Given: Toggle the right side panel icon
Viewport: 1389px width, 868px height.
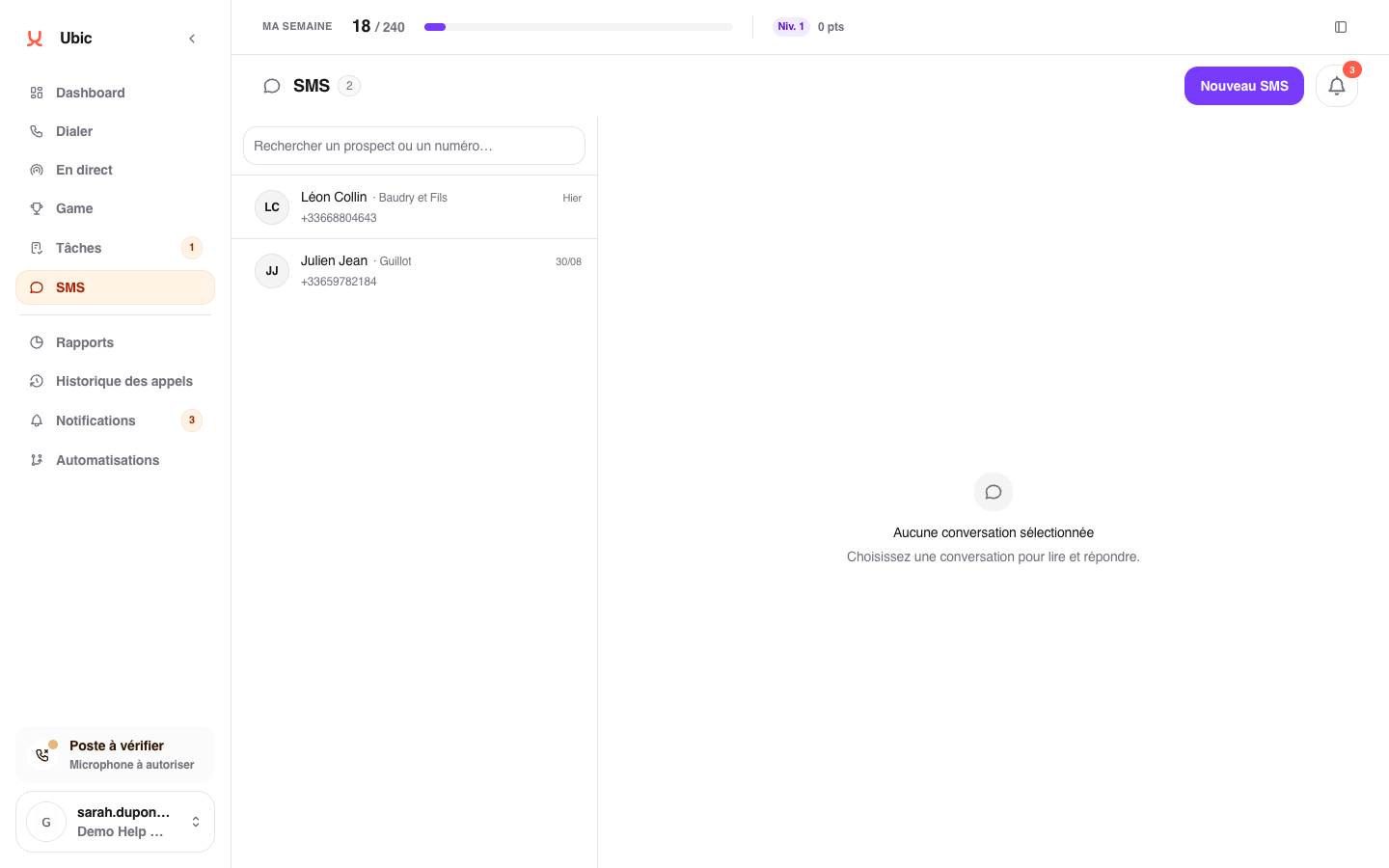Looking at the screenshot, I should (x=1341, y=27).
